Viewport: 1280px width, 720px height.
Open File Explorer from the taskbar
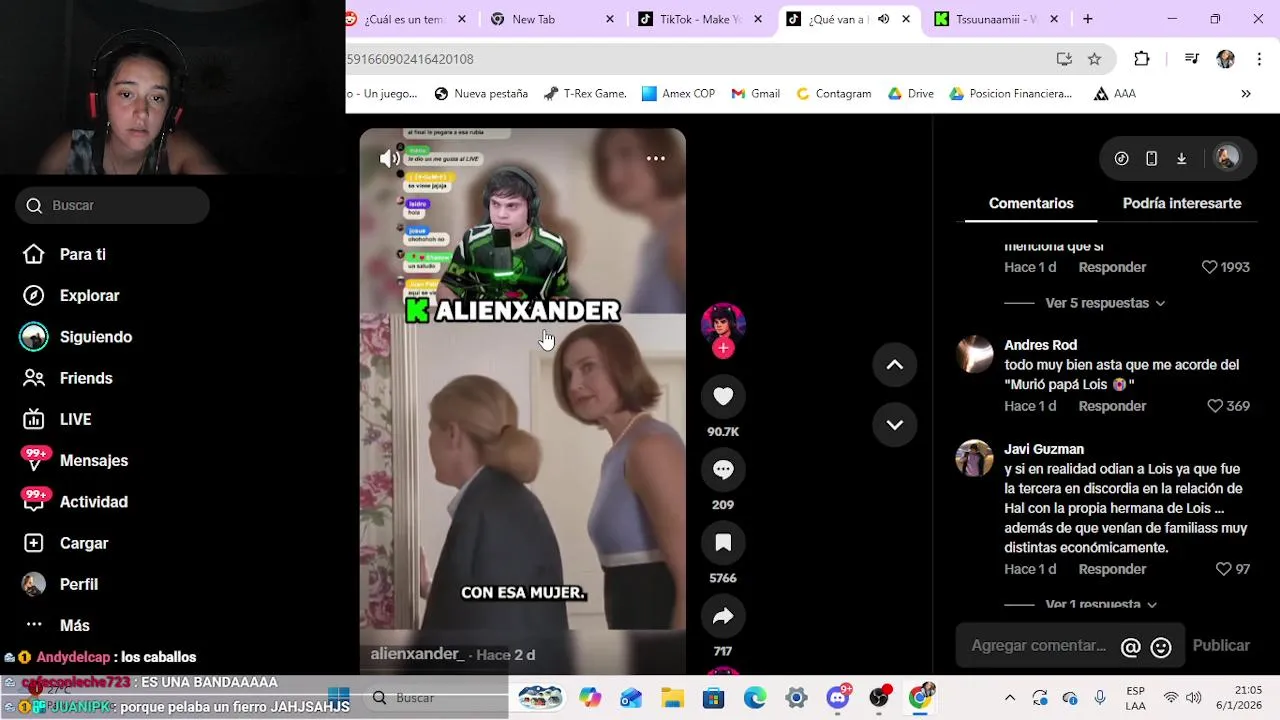[672, 698]
